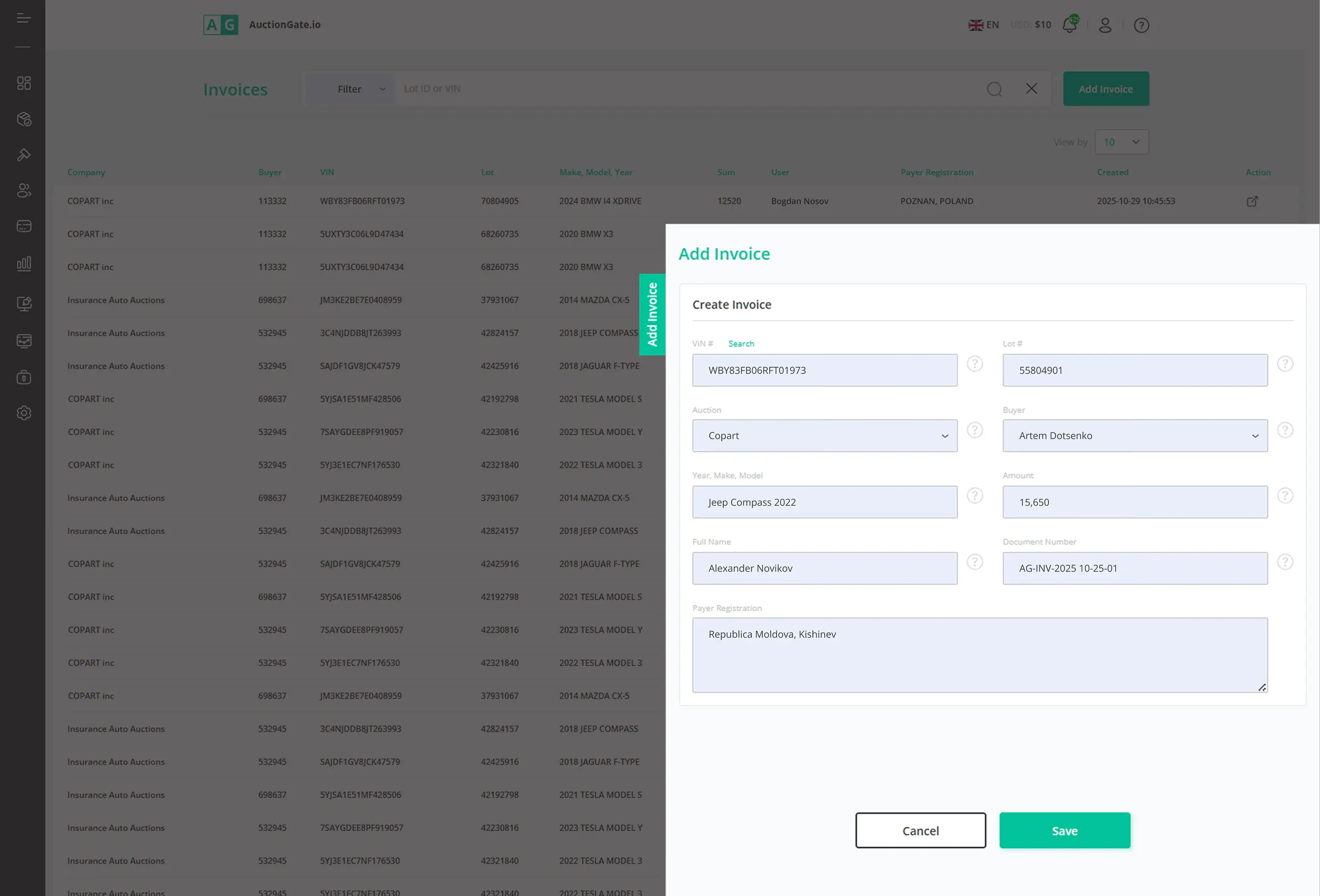Select the gavel Auctions icon in sidebar

(24, 154)
